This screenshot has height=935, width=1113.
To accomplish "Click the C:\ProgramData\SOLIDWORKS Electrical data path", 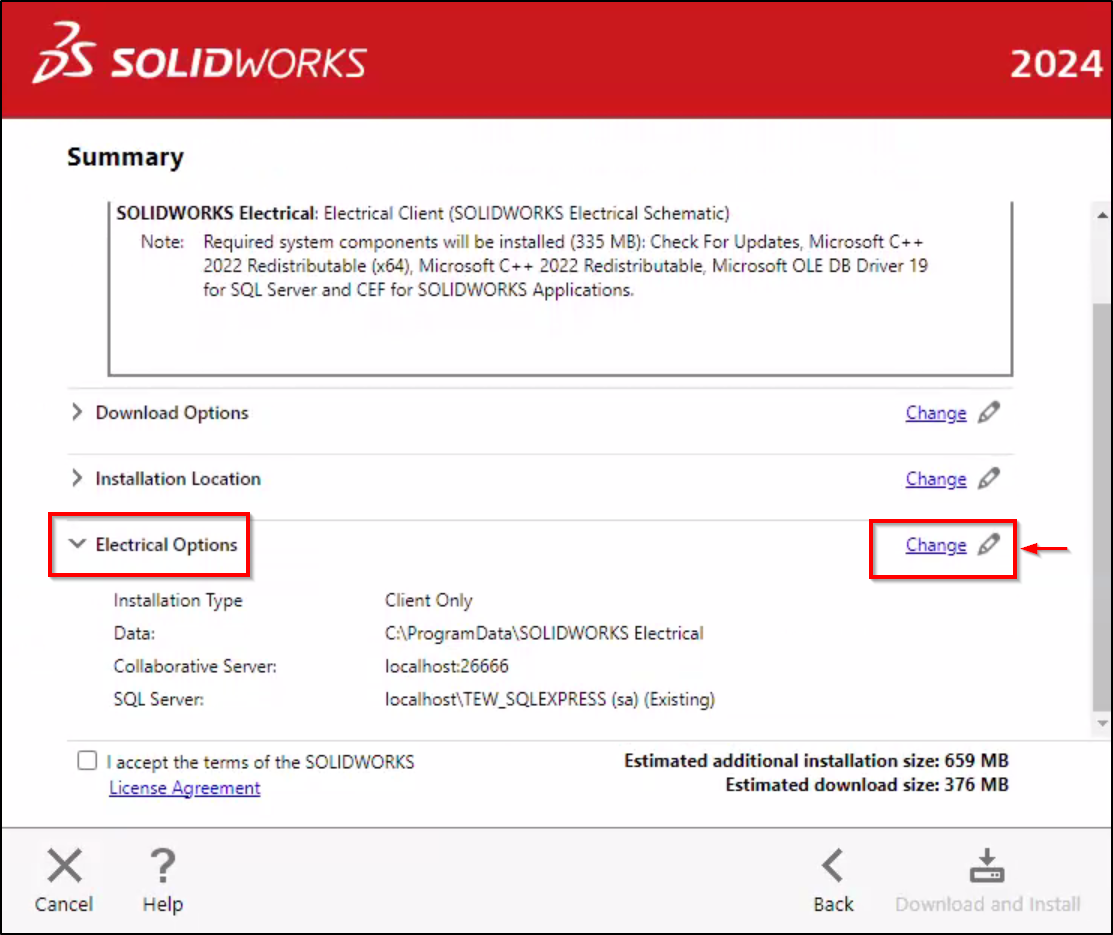I will click(544, 633).
